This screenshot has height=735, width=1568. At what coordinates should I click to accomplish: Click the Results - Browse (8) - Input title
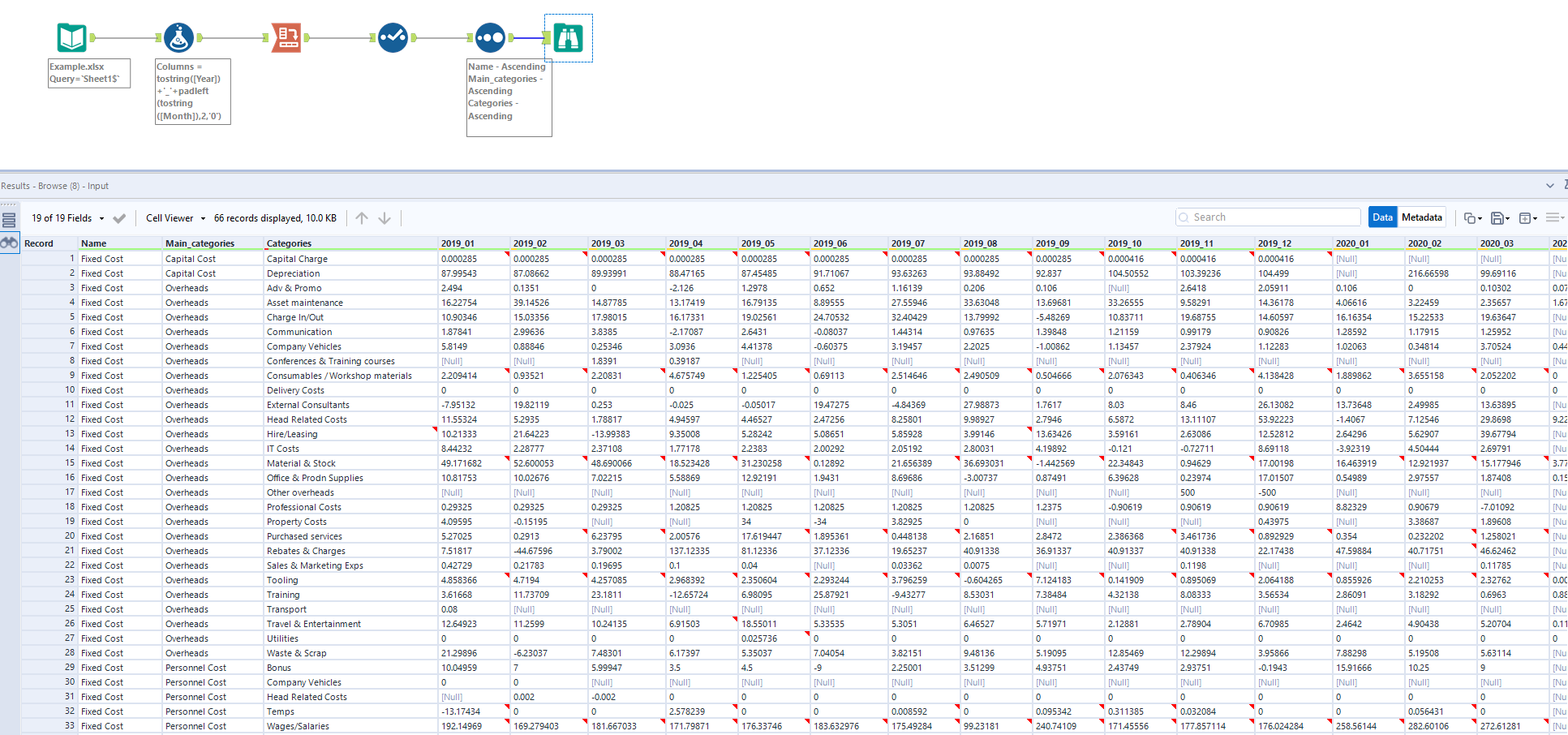pos(55,185)
